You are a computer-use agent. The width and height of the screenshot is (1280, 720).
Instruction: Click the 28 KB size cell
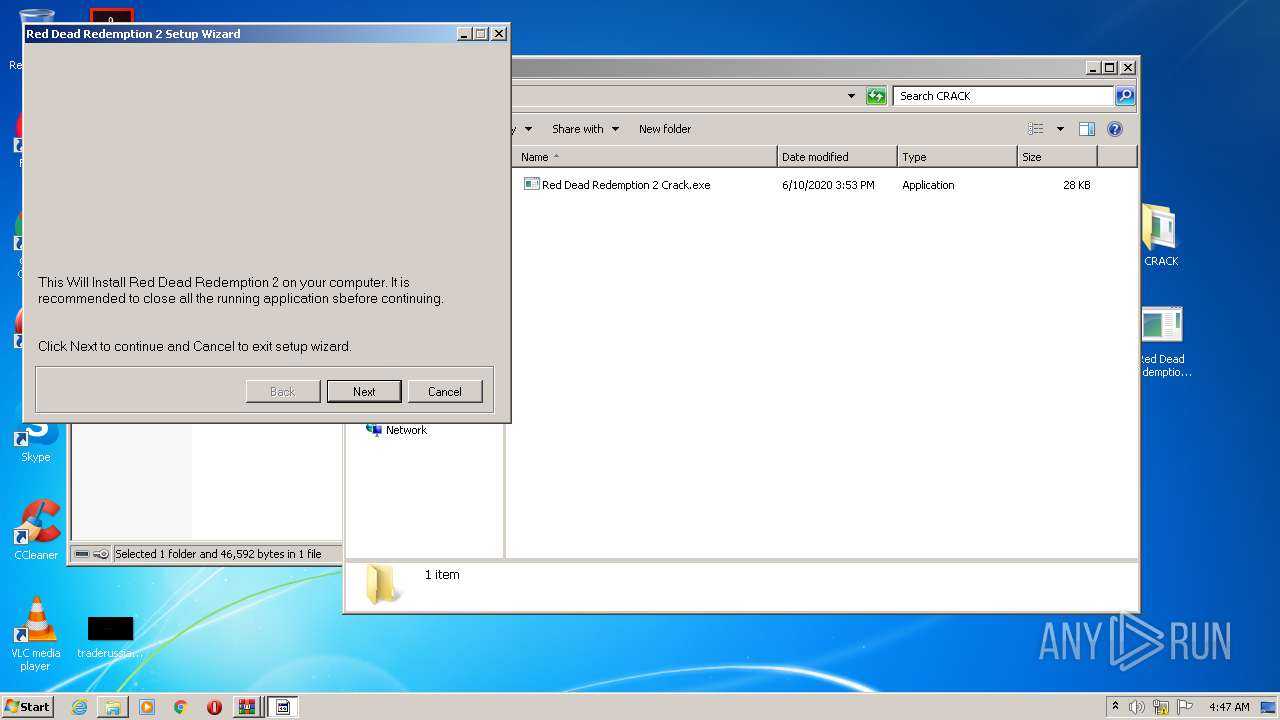tap(1077, 185)
